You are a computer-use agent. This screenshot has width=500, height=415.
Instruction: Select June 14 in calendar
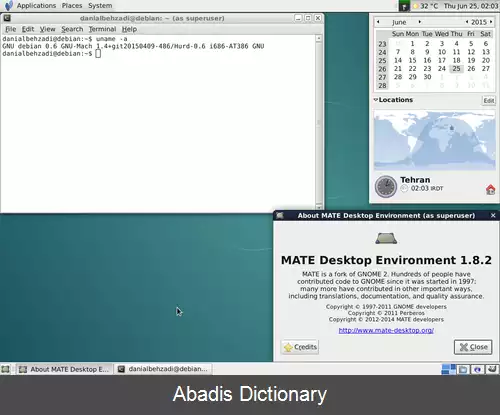coord(398,60)
